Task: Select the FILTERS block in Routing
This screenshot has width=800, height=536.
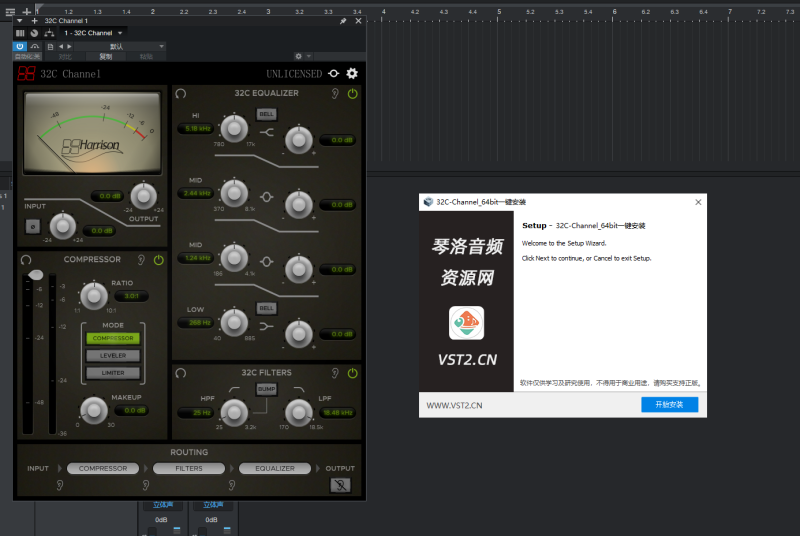Action: [x=189, y=468]
